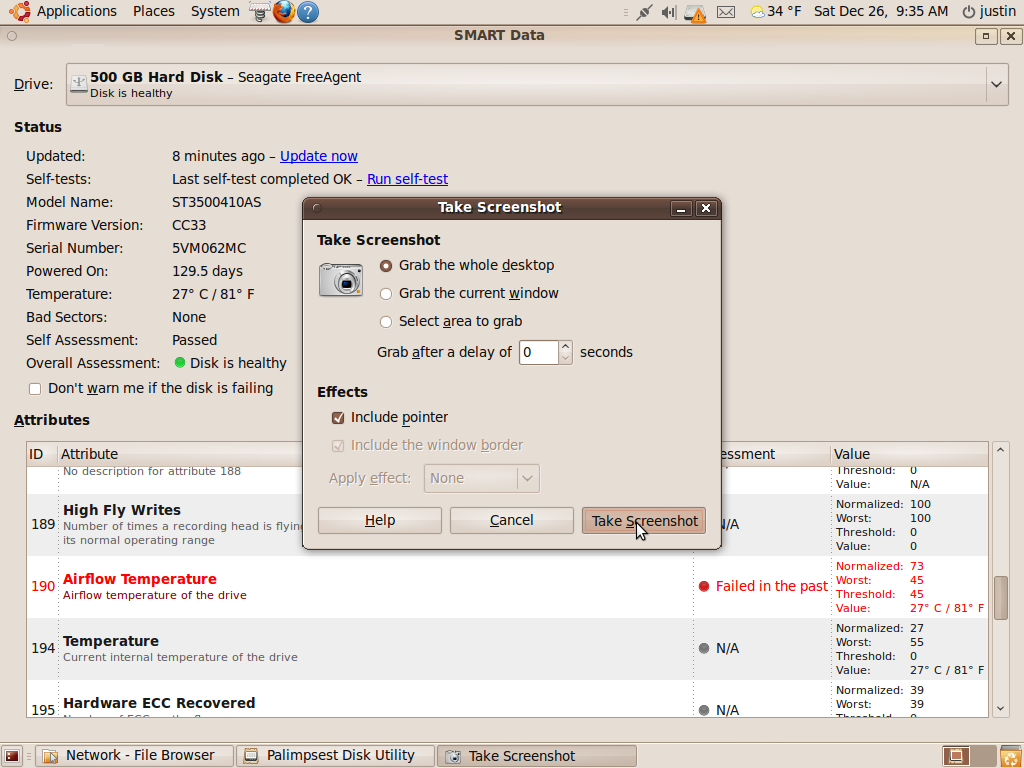
Task: Open the mail envelope indicator
Action: (726, 12)
